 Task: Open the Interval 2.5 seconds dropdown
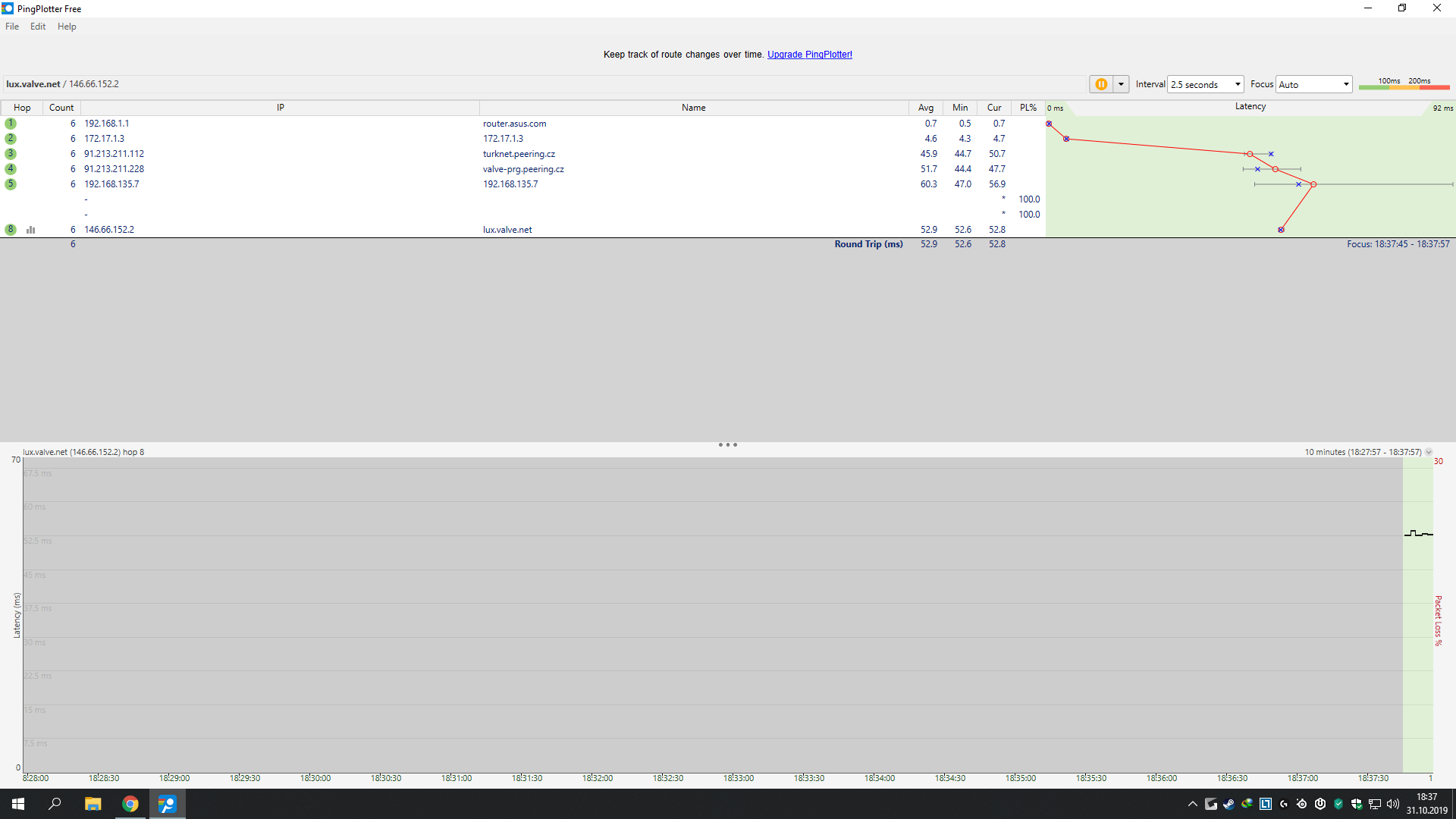click(x=1206, y=84)
